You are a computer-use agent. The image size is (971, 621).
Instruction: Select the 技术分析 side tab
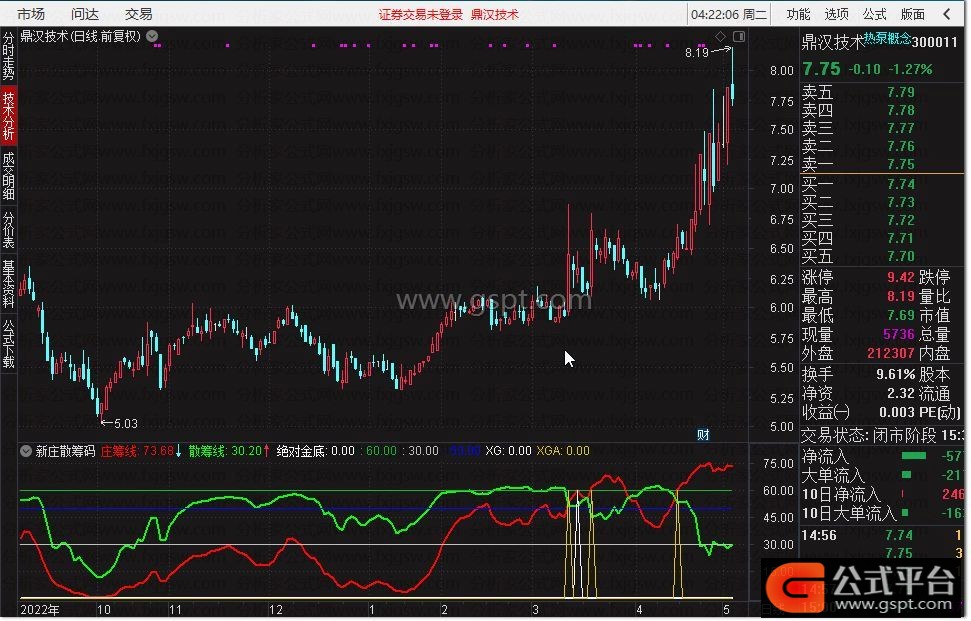click(x=9, y=116)
